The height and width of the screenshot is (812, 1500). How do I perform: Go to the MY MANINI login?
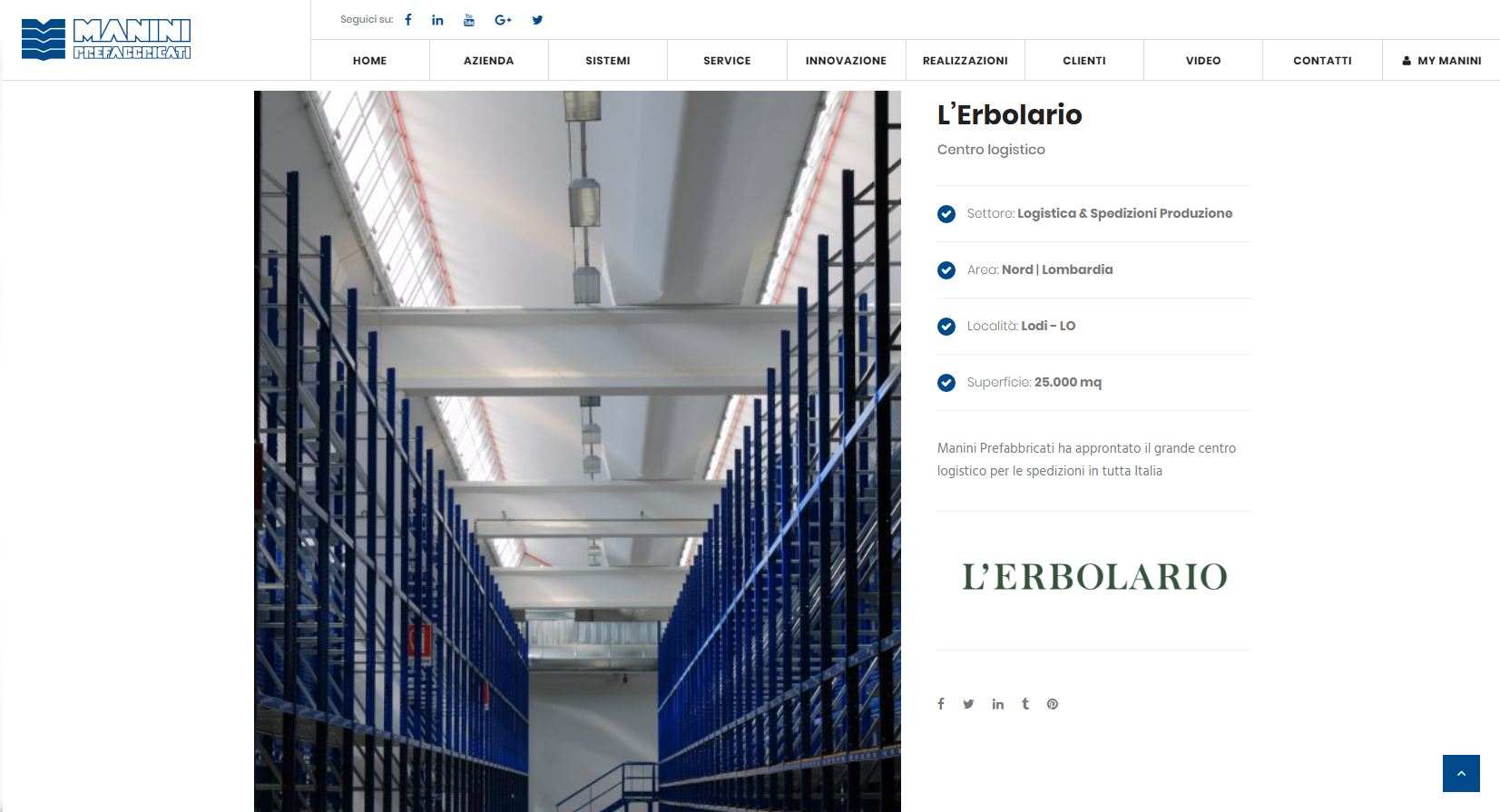tap(1441, 61)
